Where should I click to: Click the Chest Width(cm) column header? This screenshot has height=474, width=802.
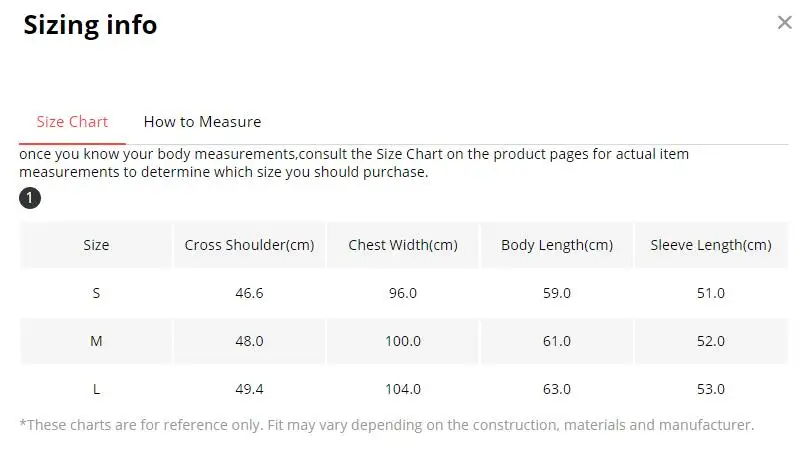(x=403, y=245)
